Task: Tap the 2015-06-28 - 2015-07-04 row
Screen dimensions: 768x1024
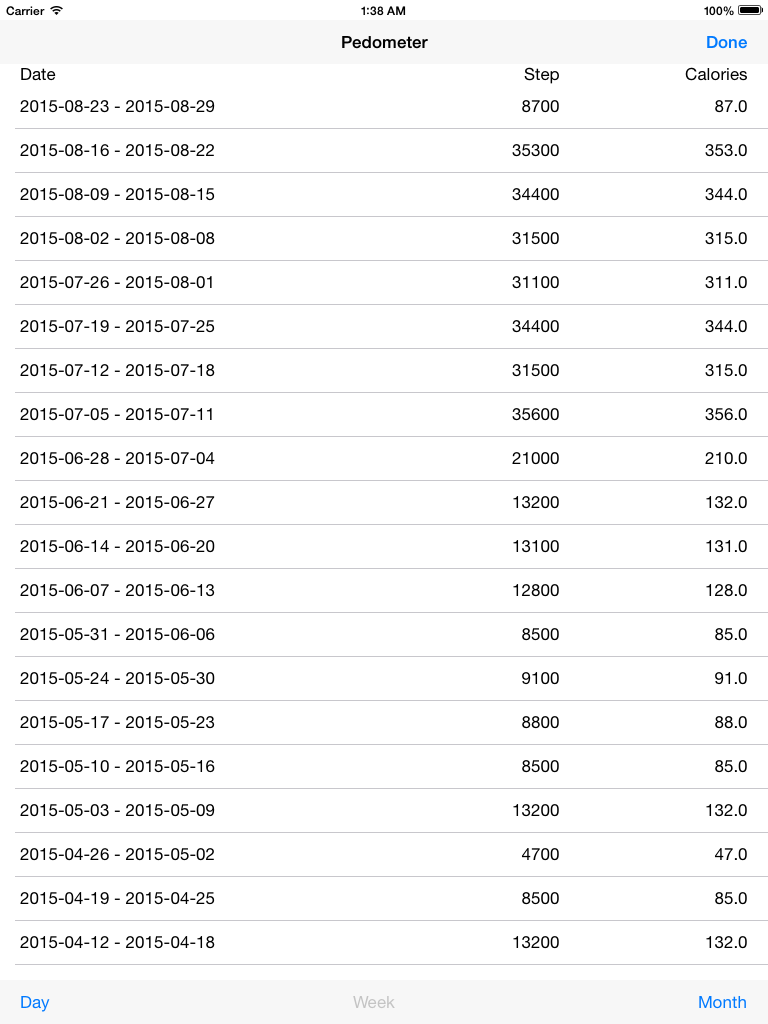Action: click(x=384, y=458)
